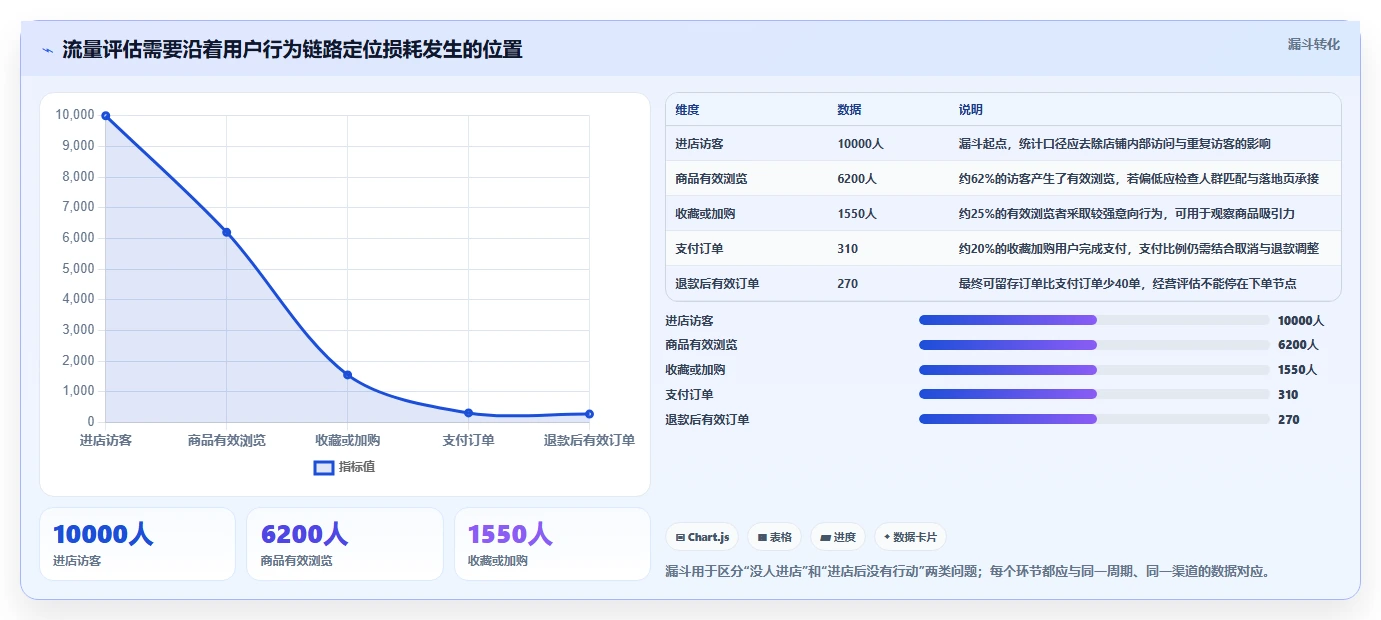Select the 10000人 进店访客 data card

(137, 544)
